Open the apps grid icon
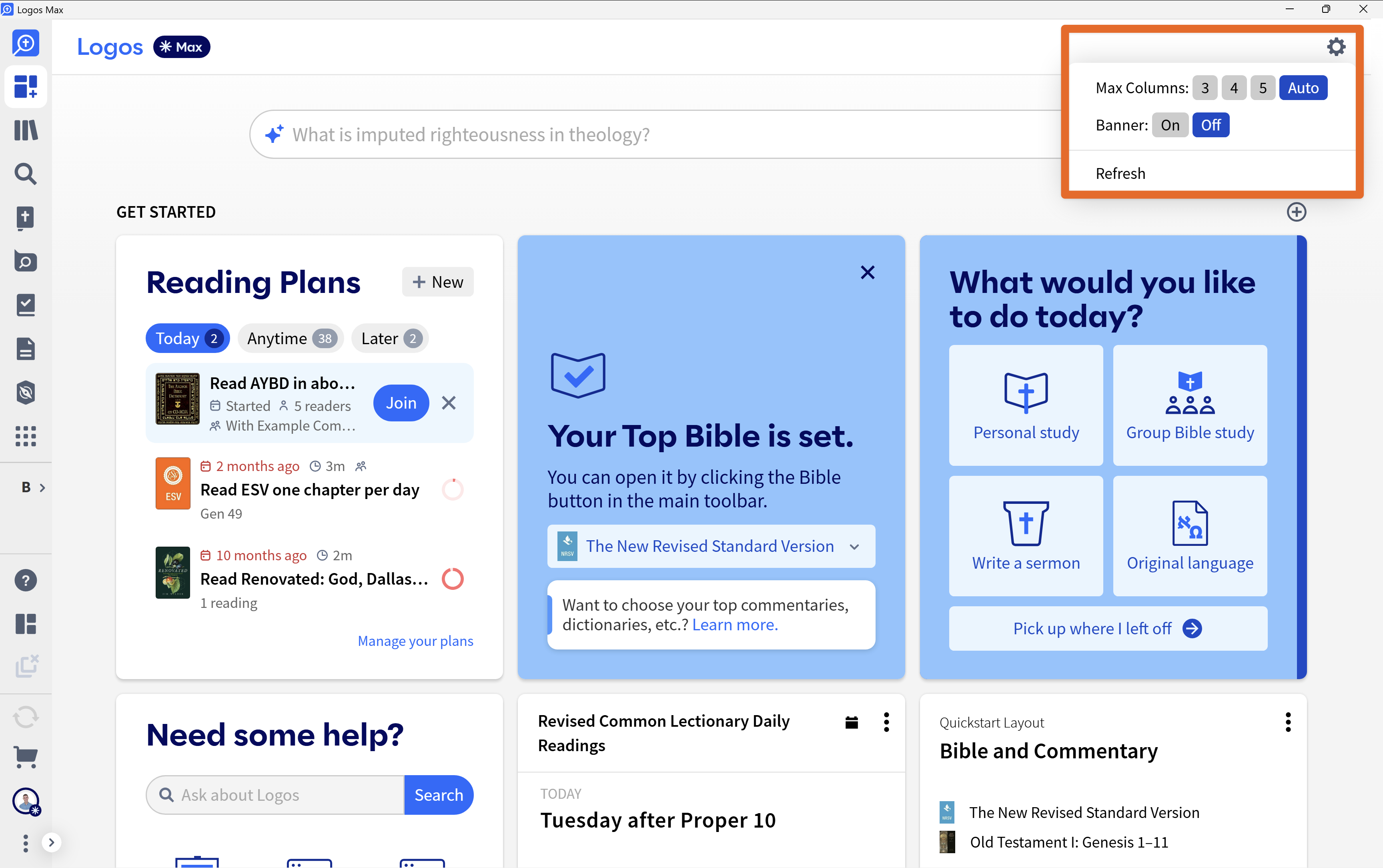Screen dimensions: 1383x868 pos(26,436)
